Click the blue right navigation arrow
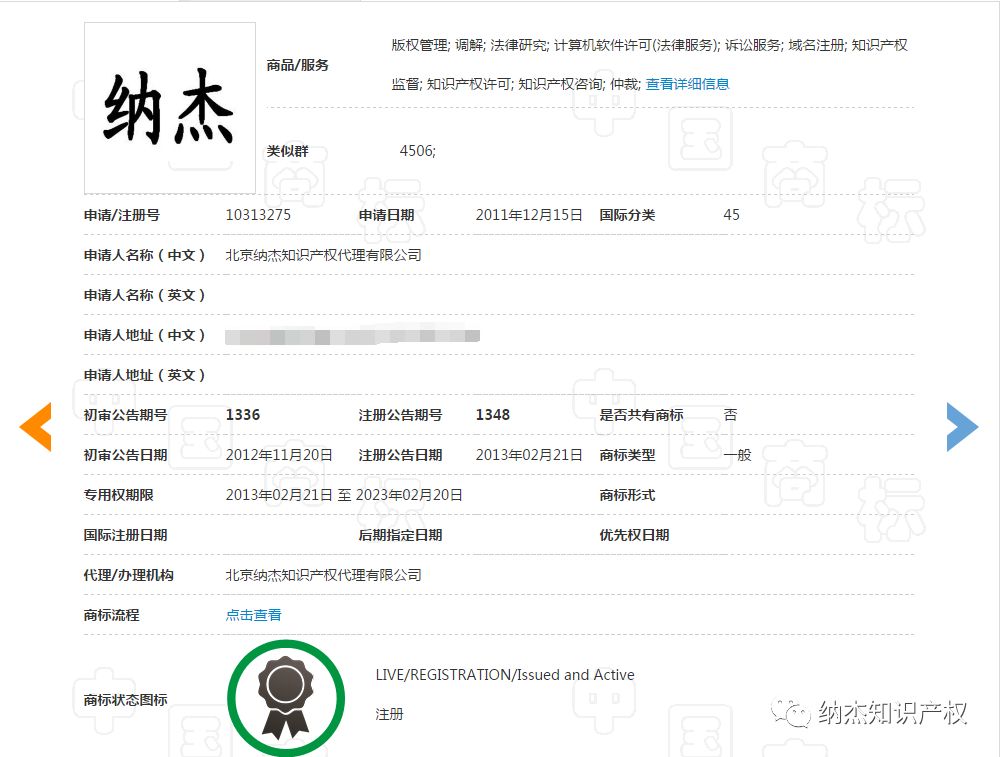The image size is (1000, 757). coord(963,426)
